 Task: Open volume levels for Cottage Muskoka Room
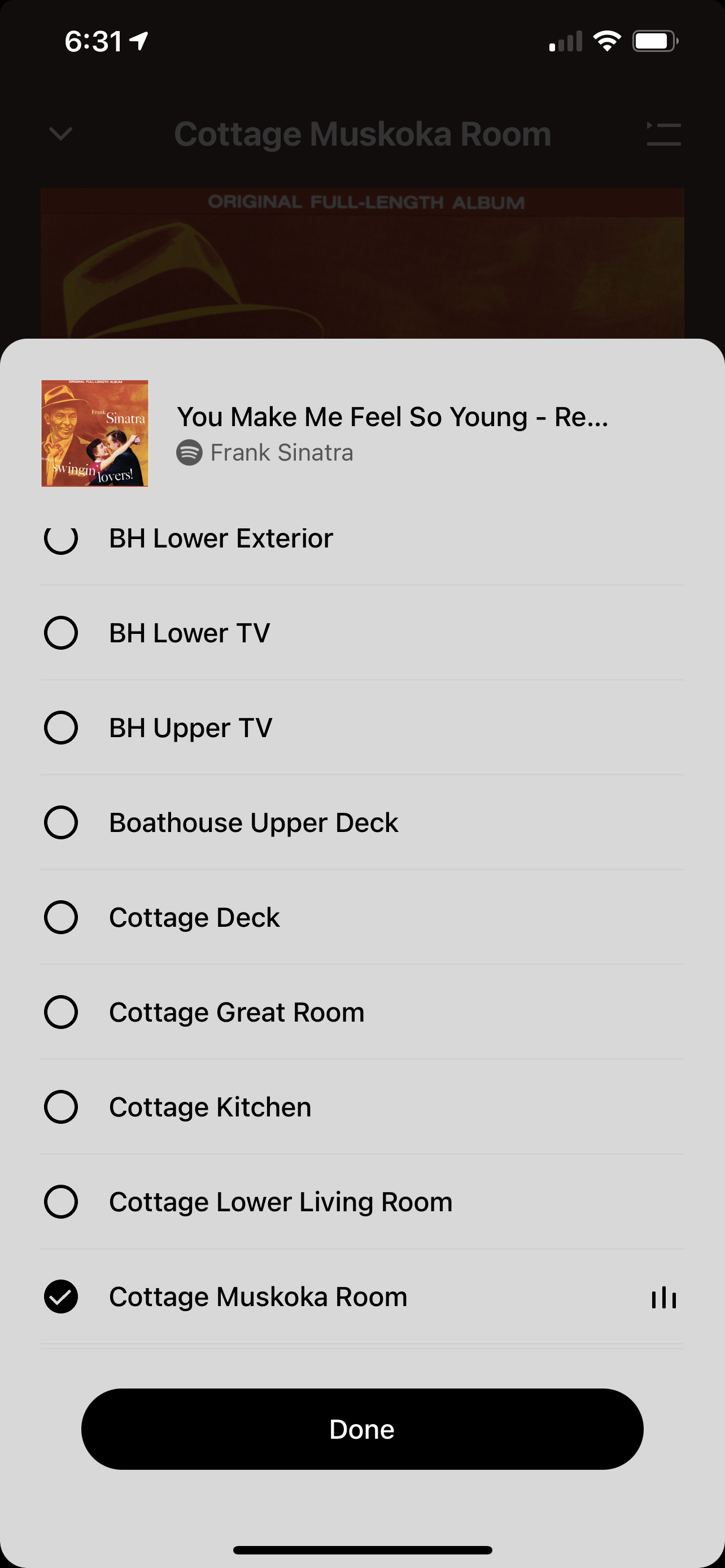tap(663, 1297)
